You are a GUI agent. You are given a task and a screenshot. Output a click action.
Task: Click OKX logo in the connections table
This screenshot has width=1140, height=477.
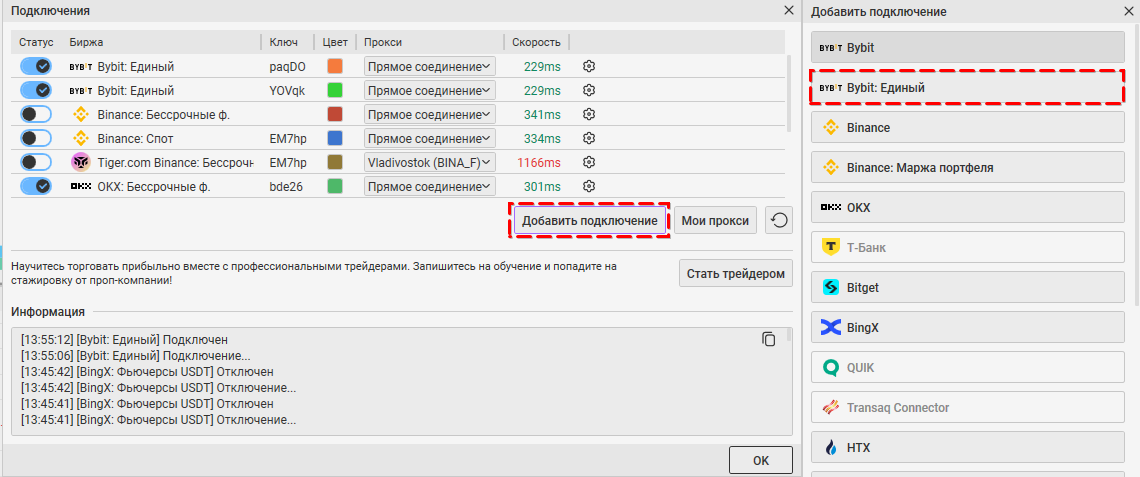point(80,186)
